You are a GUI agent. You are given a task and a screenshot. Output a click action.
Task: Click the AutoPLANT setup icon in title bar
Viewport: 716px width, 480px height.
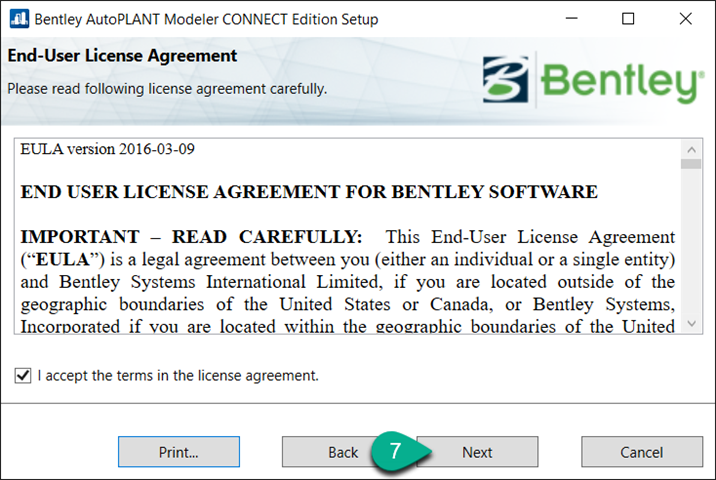[19, 19]
